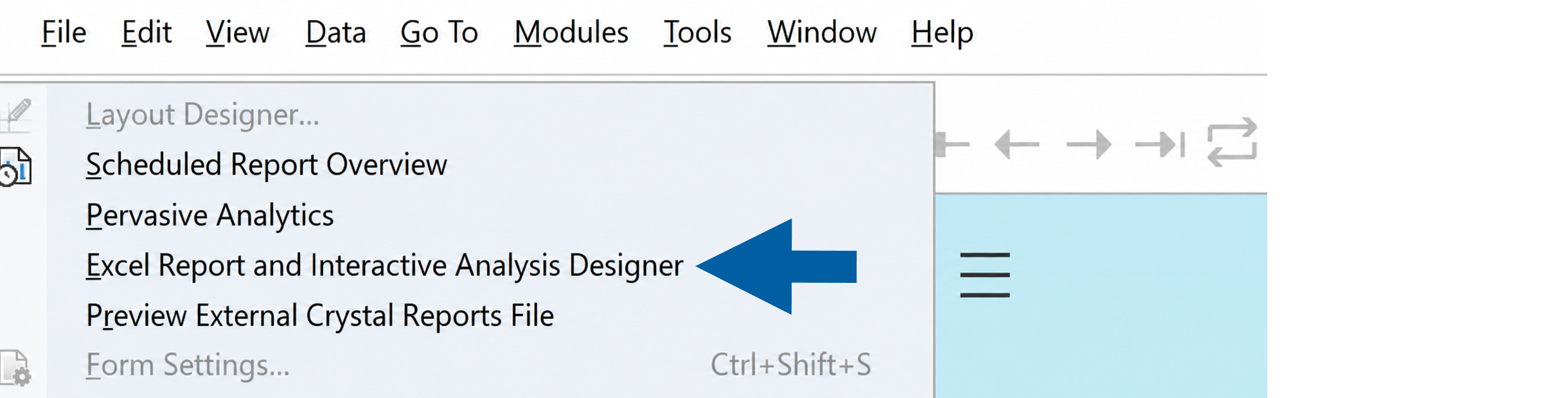Open the Window menu

click(x=821, y=32)
